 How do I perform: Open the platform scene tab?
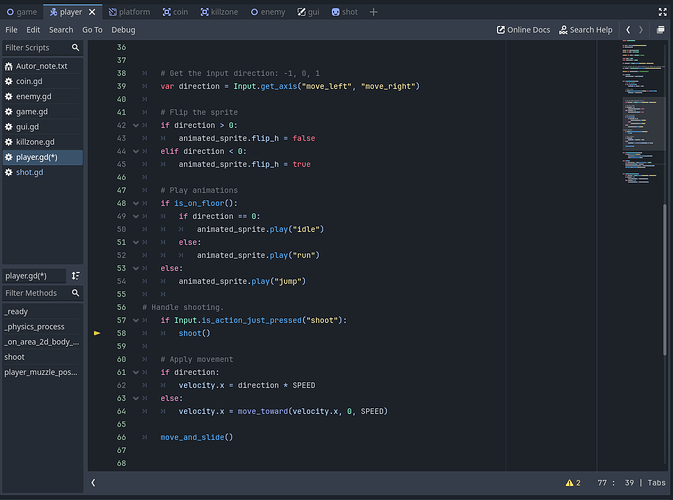[x=129, y=12]
